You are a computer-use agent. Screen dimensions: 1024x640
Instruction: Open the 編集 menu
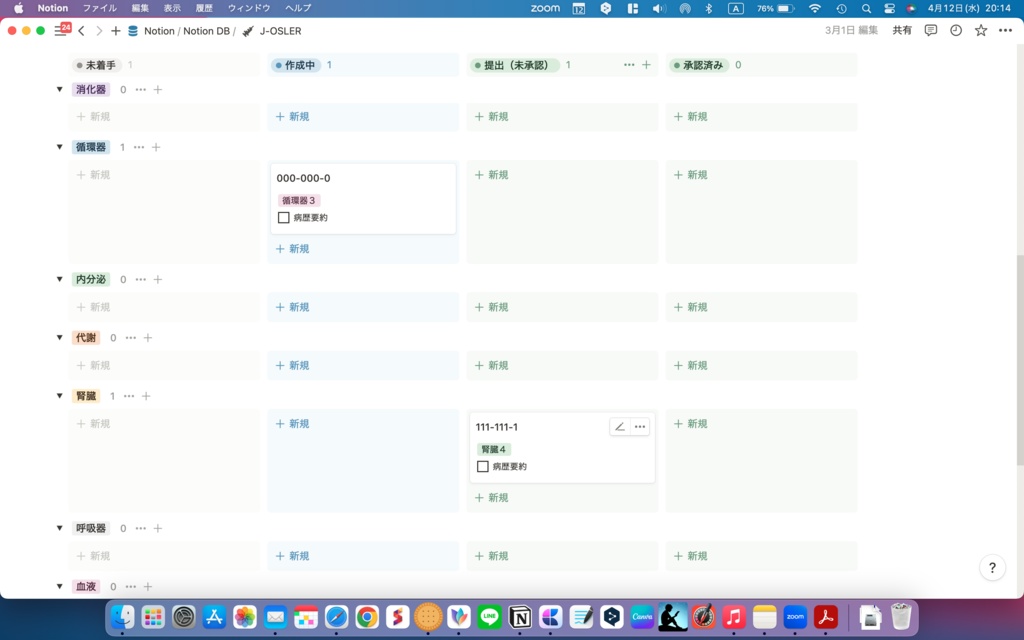point(140,8)
